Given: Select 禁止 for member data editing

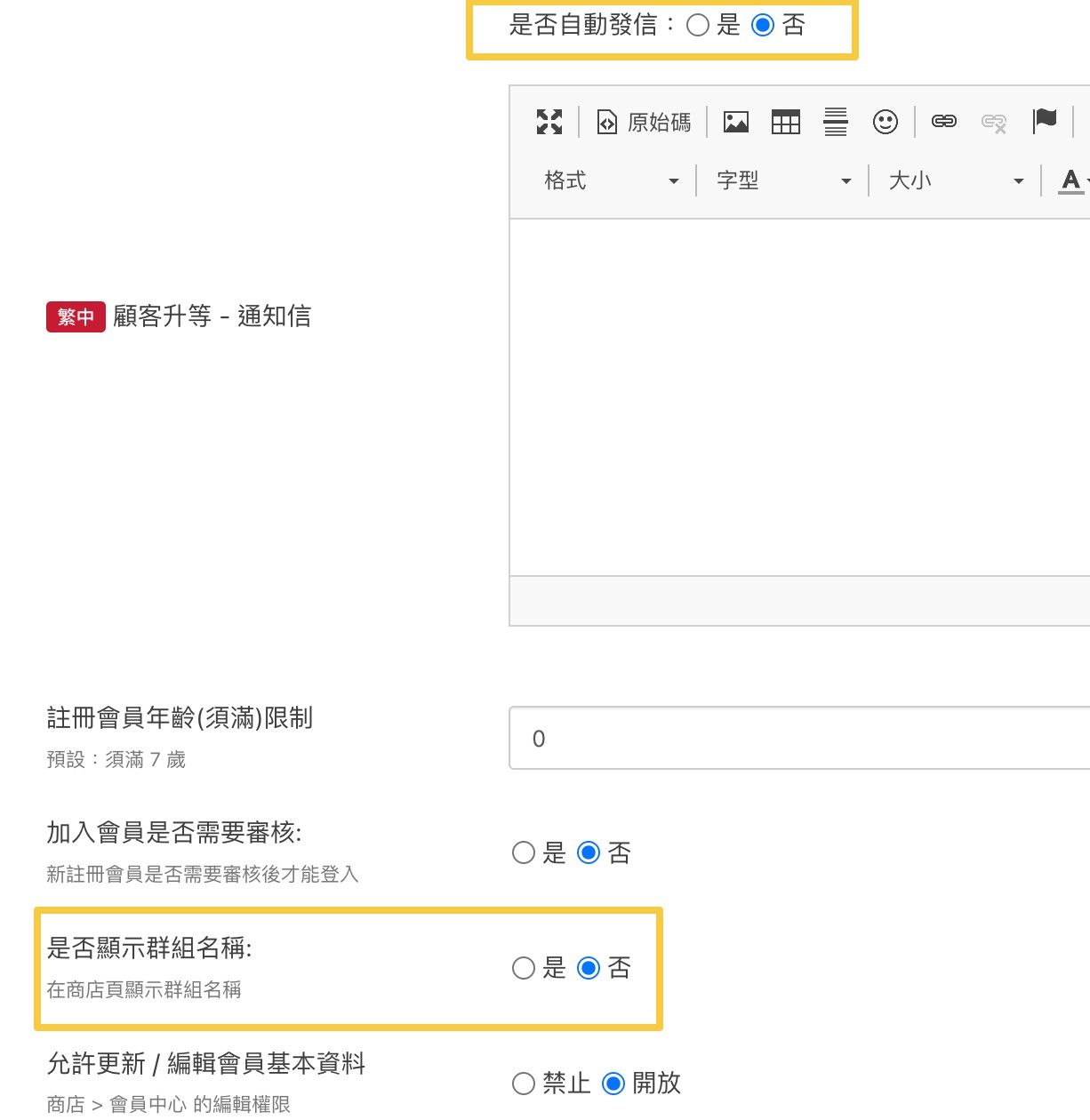Looking at the screenshot, I should tap(524, 1084).
